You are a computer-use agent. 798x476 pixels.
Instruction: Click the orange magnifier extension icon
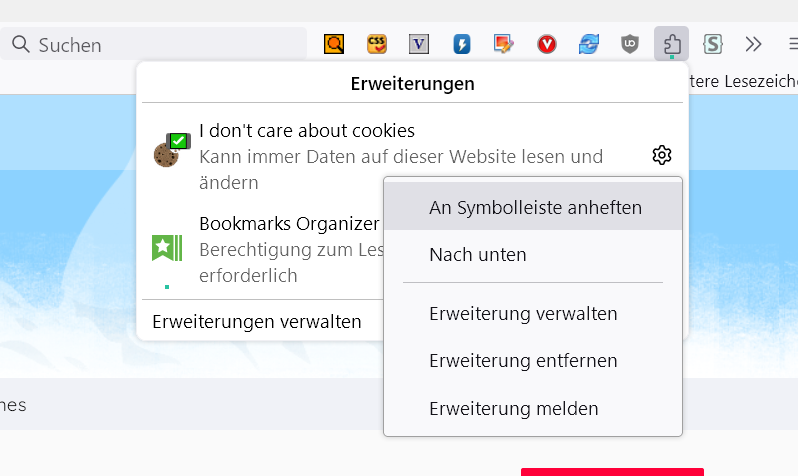pos(334,44)
